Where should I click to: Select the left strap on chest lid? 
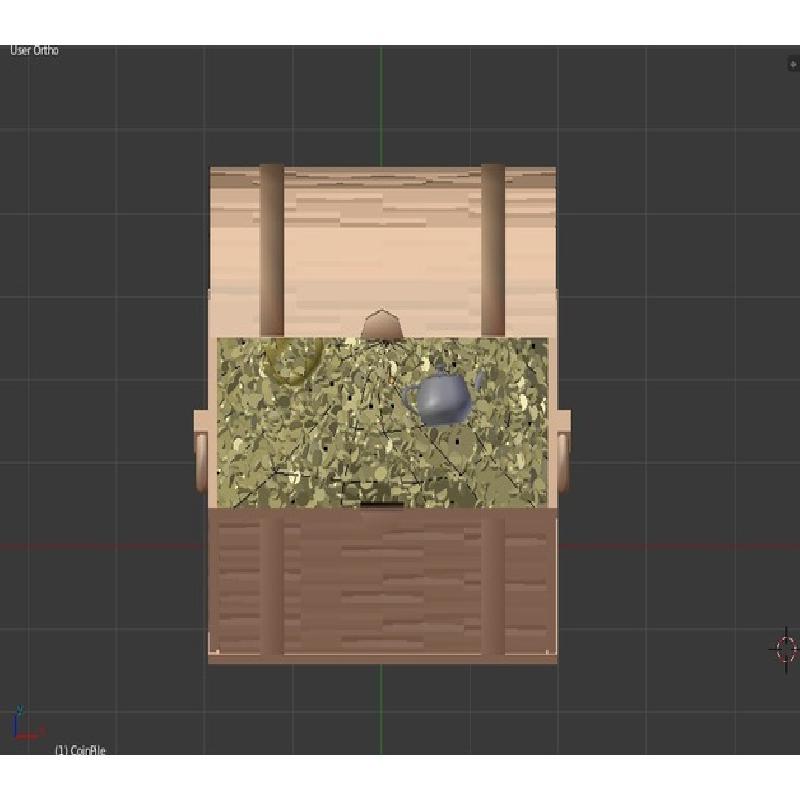click(x=271, y=250)
